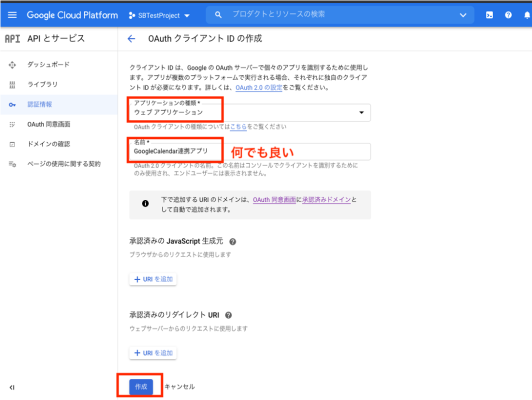Click the key icon for 認証情報

pyautogui.click(x=12, y=104)
